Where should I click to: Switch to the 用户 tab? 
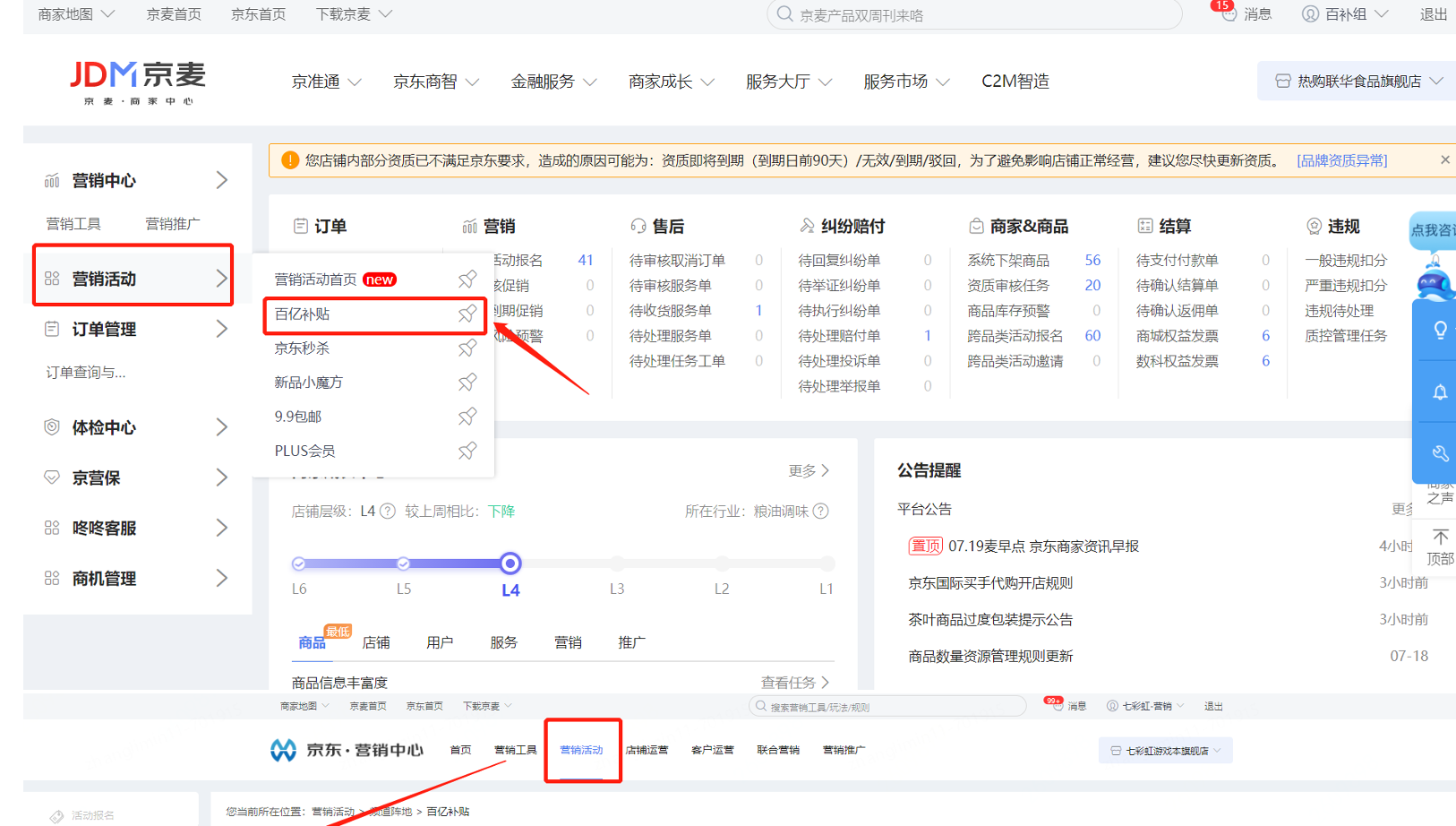pos(440,642)
